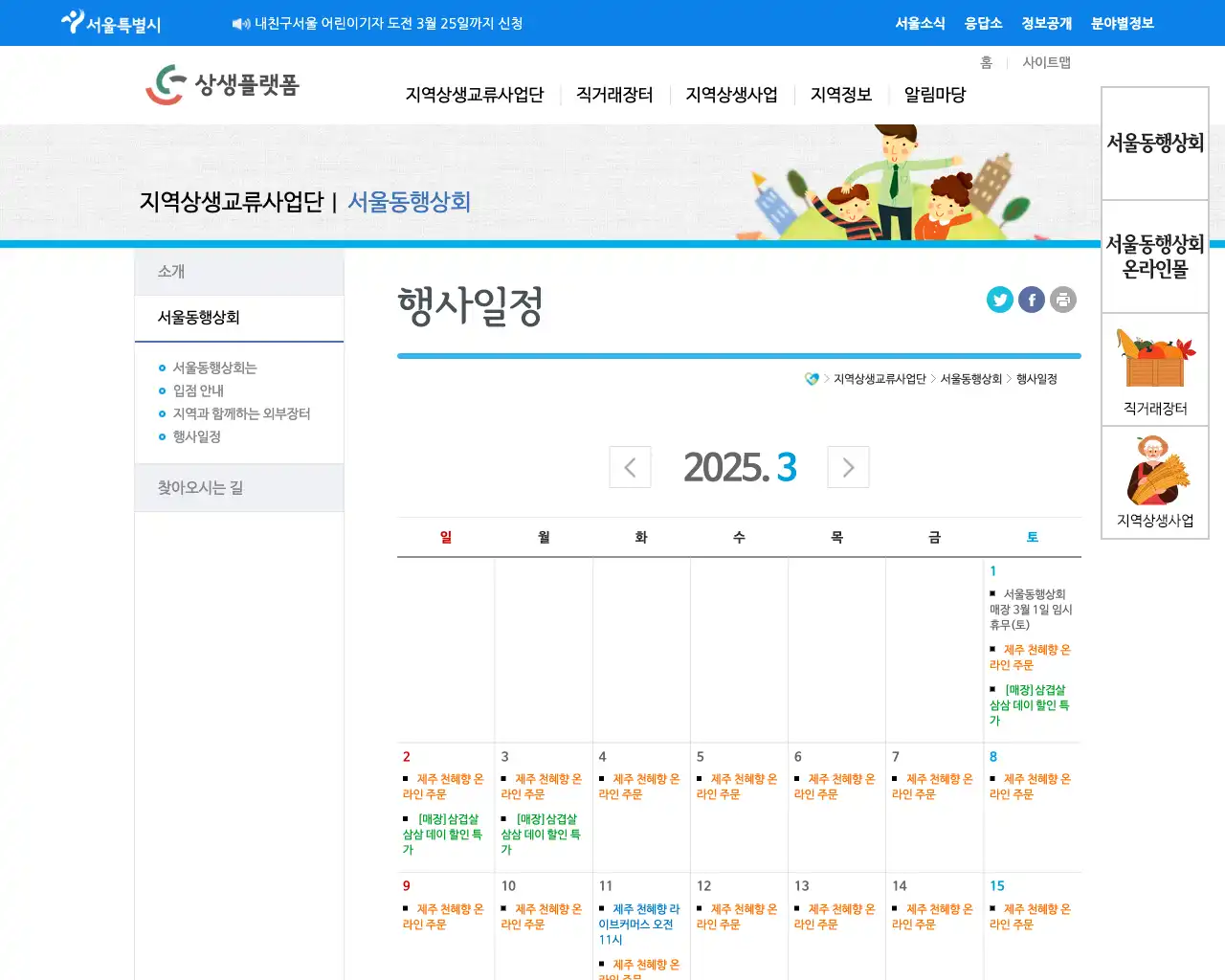
Task: Click the 행사일정 page heading
Action: (470, 306)
